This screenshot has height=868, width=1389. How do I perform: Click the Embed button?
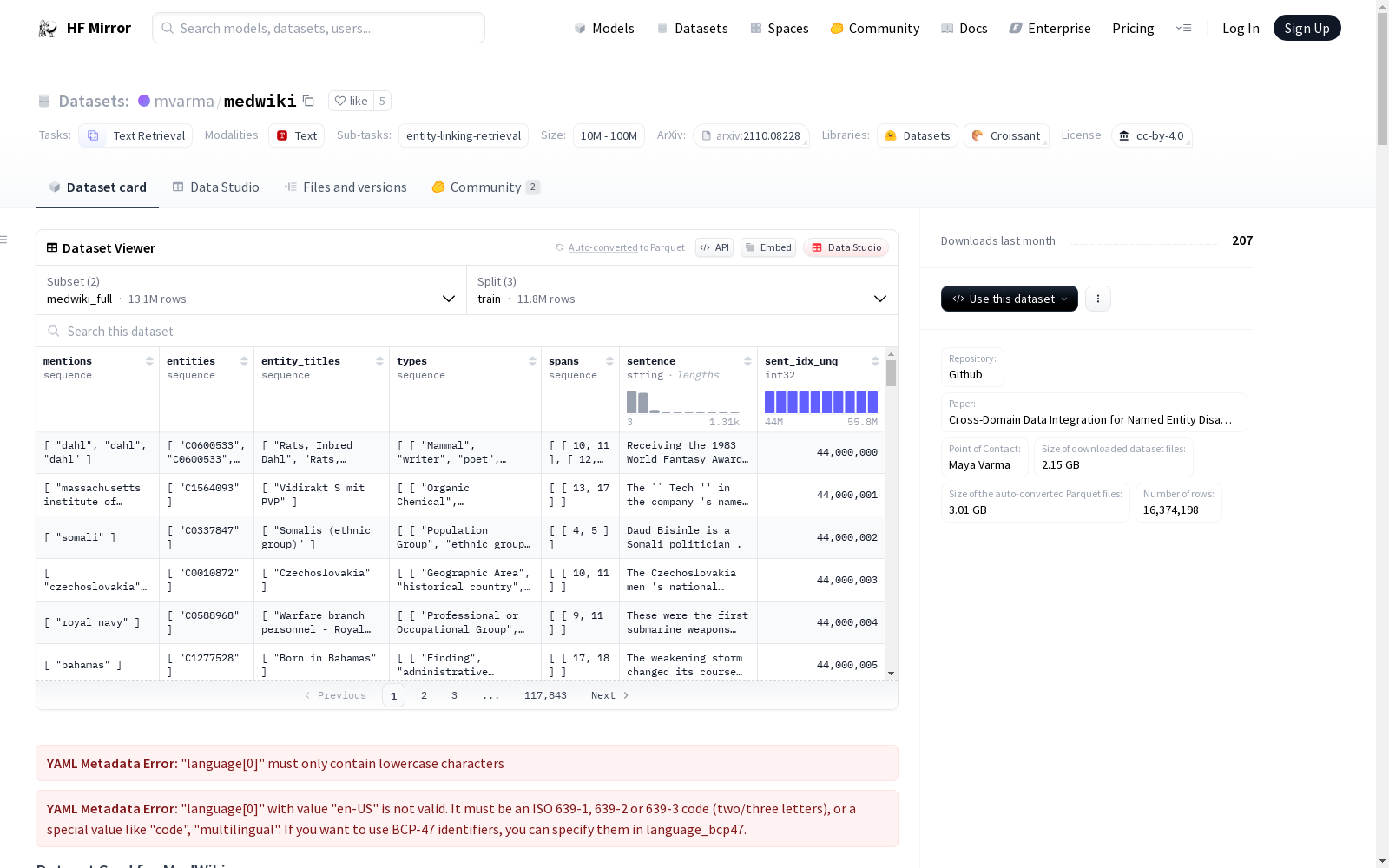pos(768,247)
